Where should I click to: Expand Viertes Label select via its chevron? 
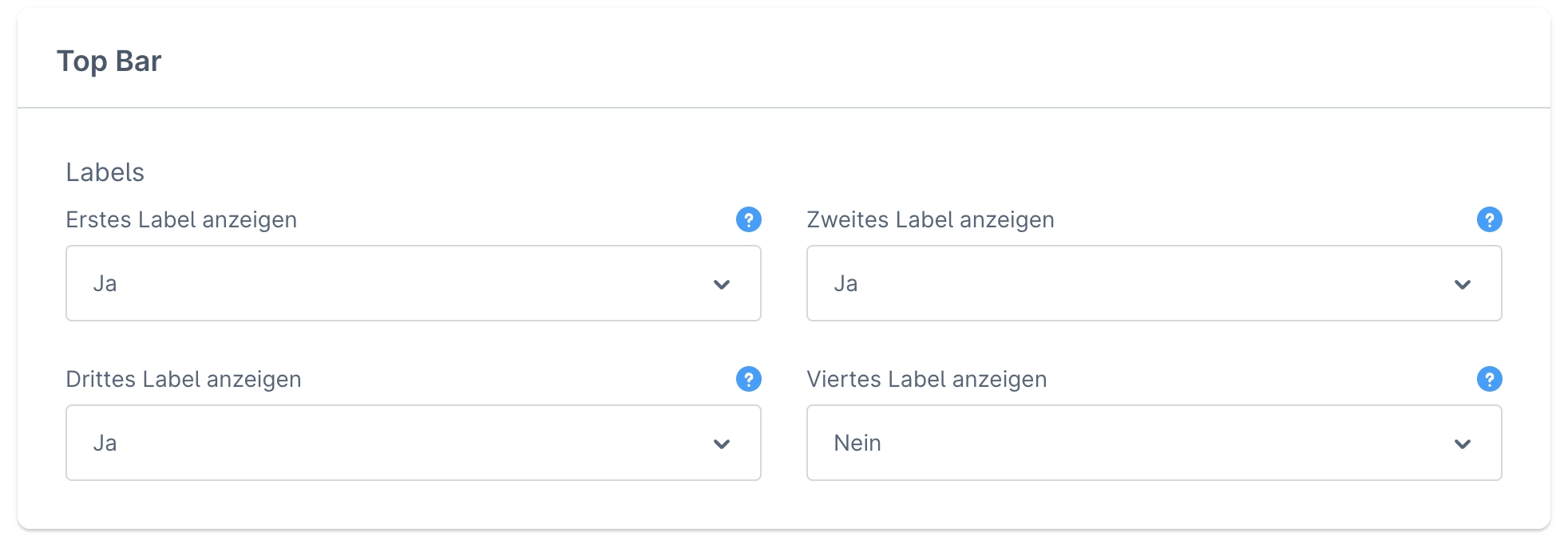coord(1463,444)
